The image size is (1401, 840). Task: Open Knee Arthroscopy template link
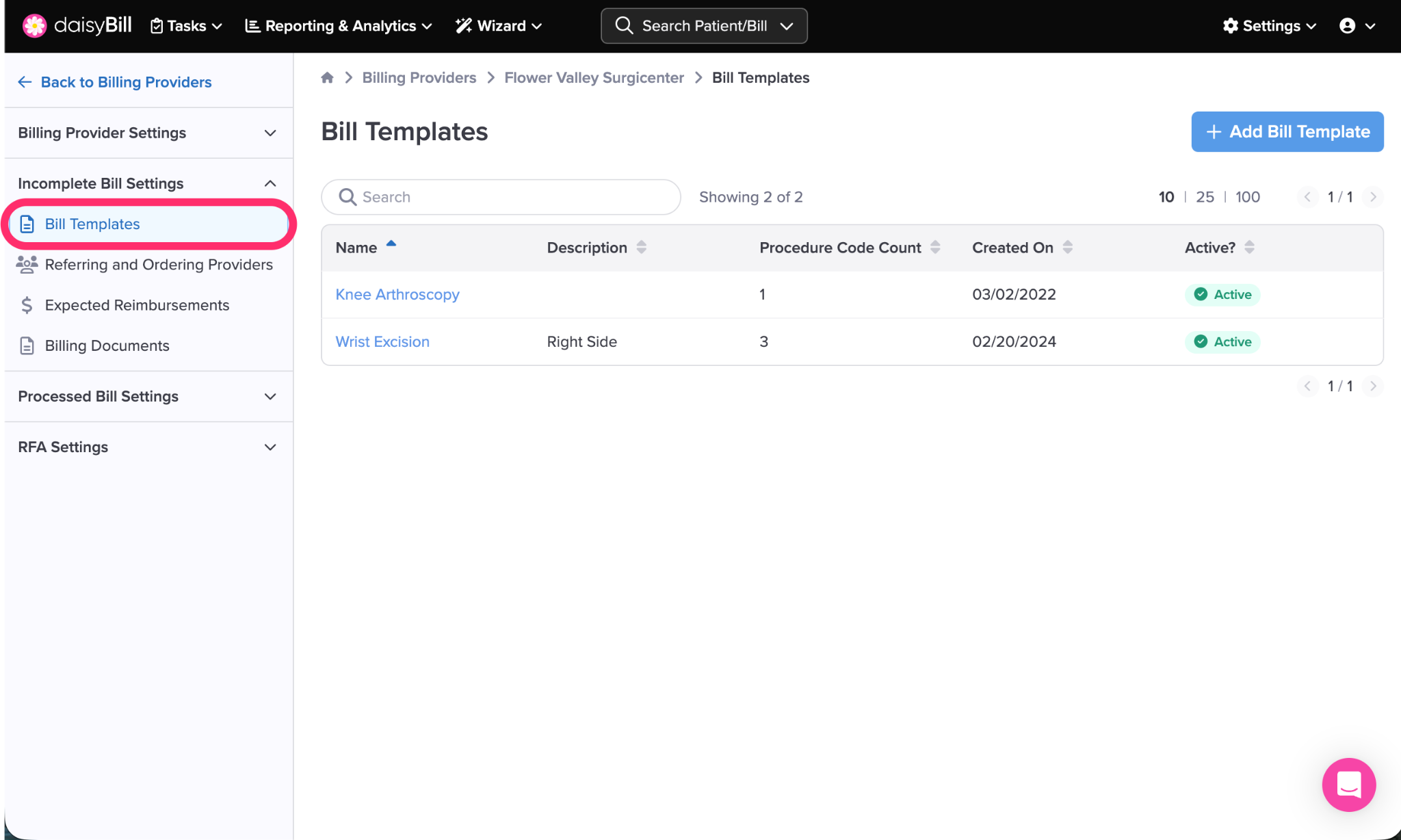coord(397,294)
